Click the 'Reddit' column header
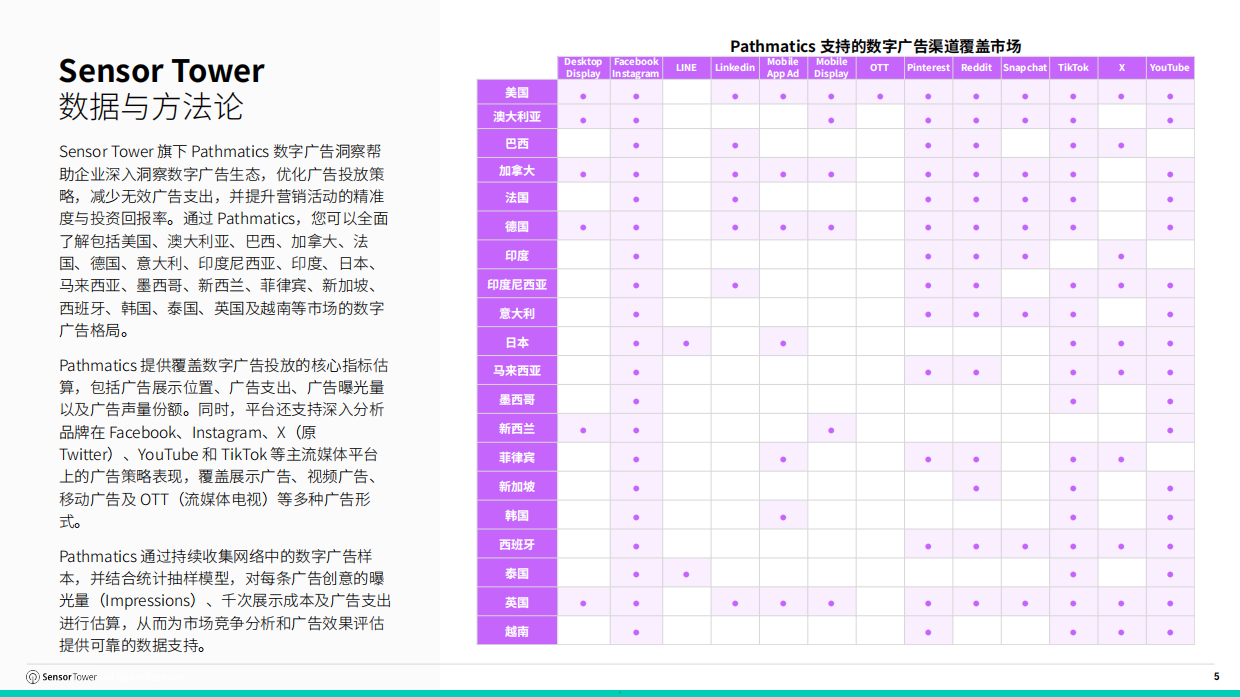The image size is (1240, 697). point(976,68)
